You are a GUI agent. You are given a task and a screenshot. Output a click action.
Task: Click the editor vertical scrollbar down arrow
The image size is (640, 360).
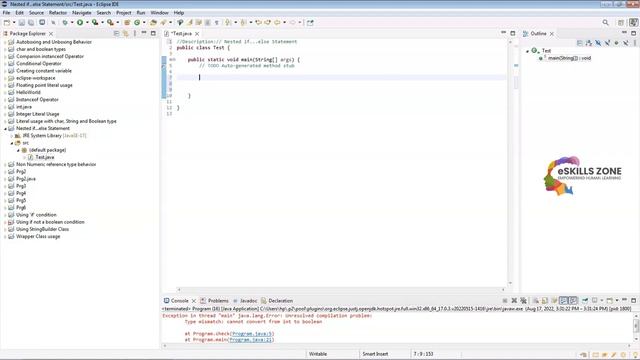pyautogui.click(x=510, y=283)
